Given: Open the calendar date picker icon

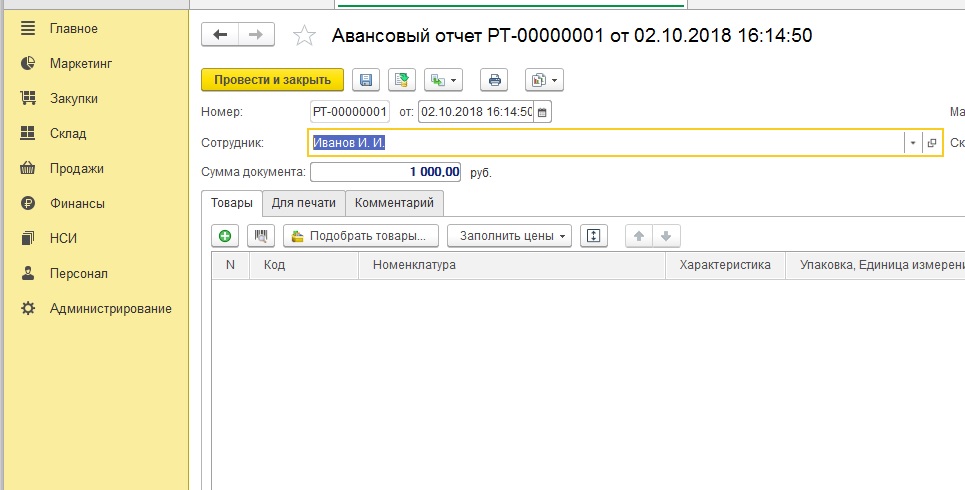Looking at the screenshot, I should coord(543,112).
